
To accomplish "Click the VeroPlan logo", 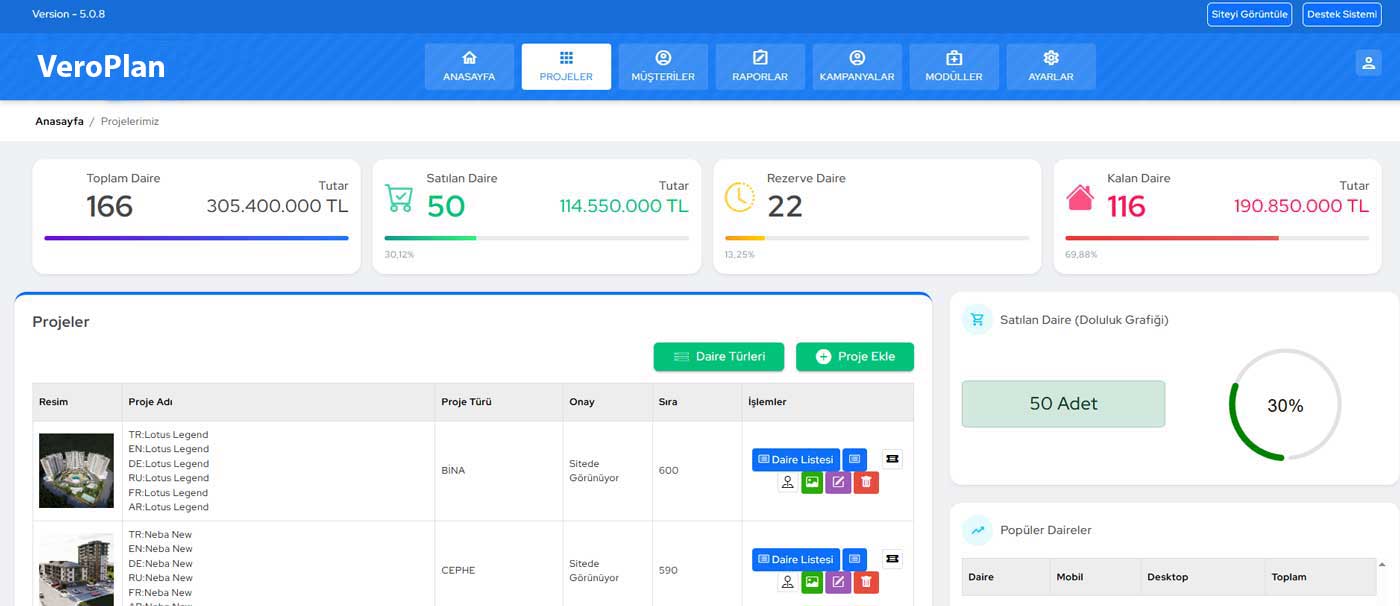I will 101,66.
